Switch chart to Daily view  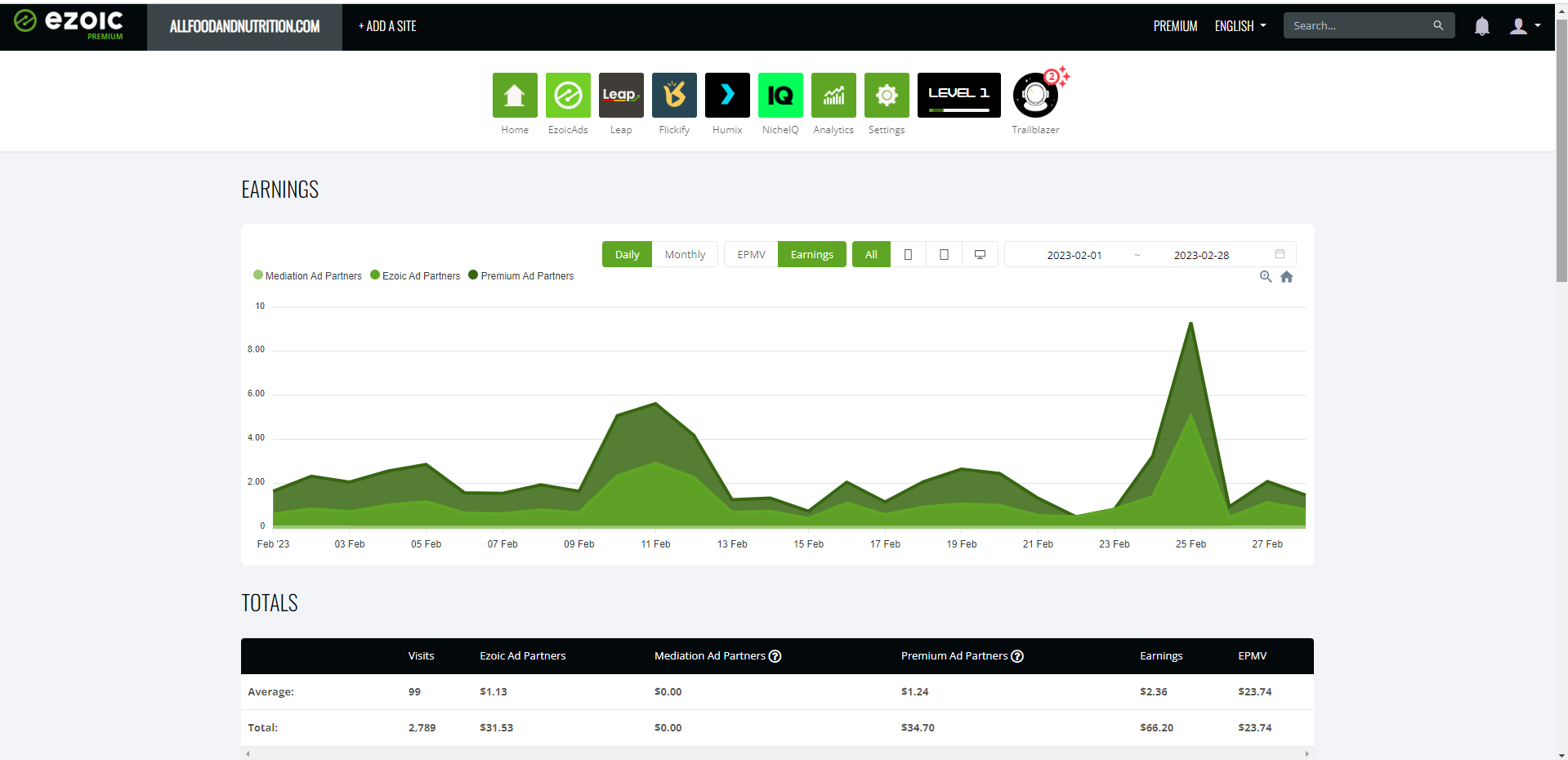point(627,254)
